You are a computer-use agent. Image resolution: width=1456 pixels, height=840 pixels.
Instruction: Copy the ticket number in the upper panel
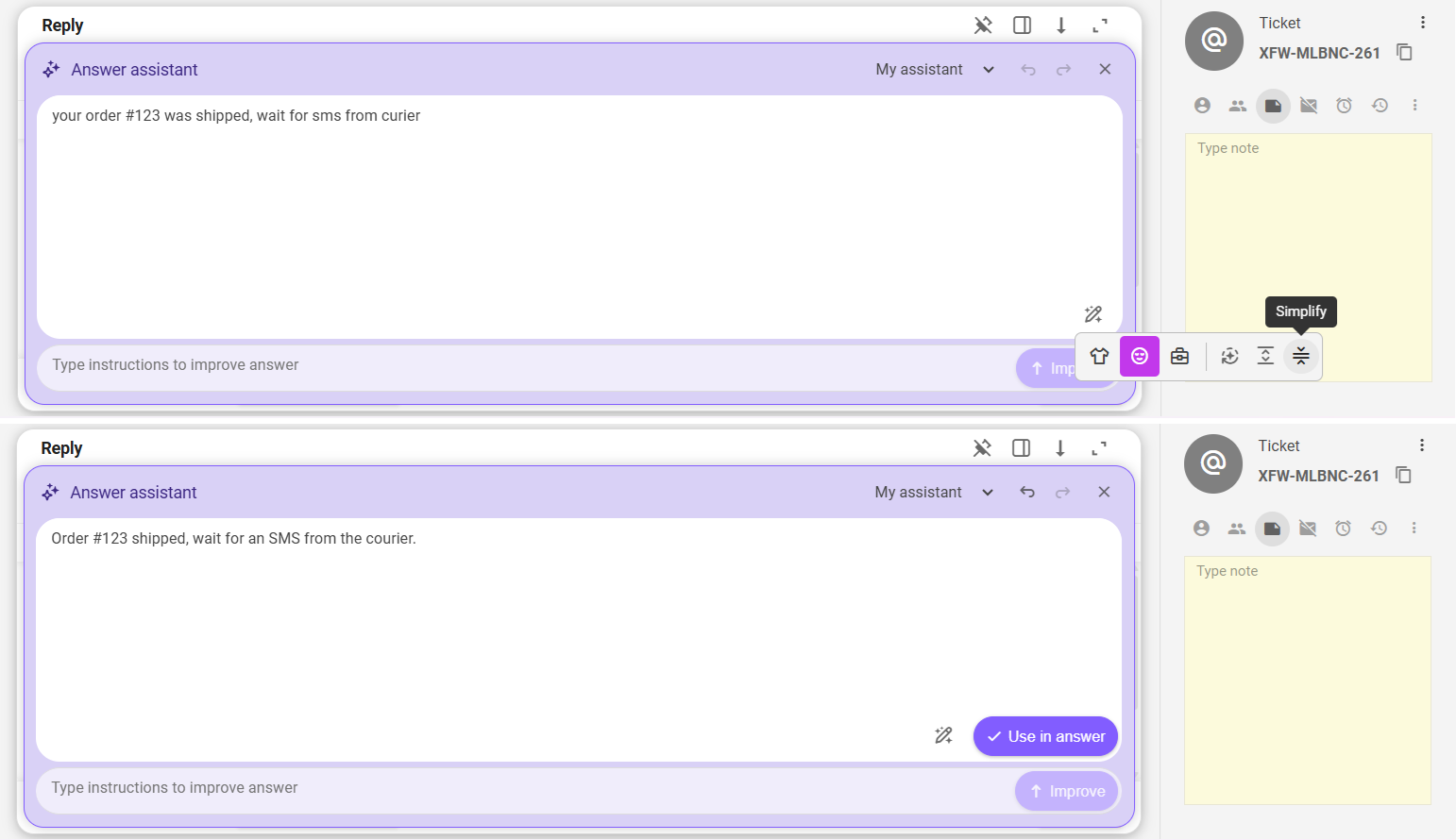point(1404,52)
